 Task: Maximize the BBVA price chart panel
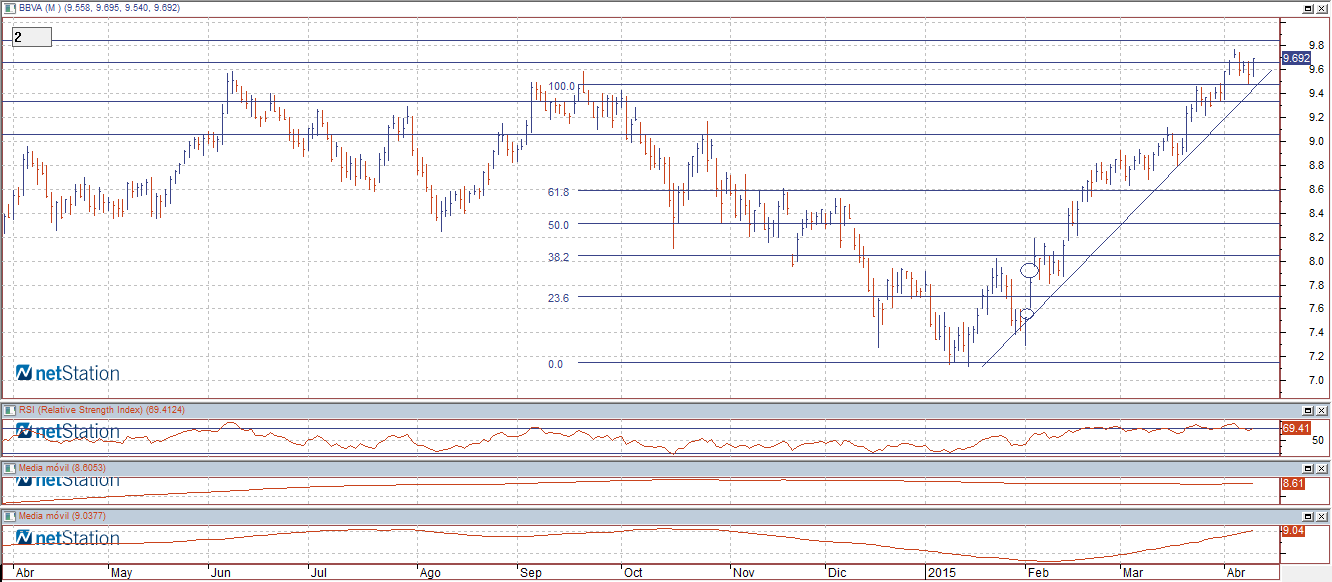pos(1307,7)
